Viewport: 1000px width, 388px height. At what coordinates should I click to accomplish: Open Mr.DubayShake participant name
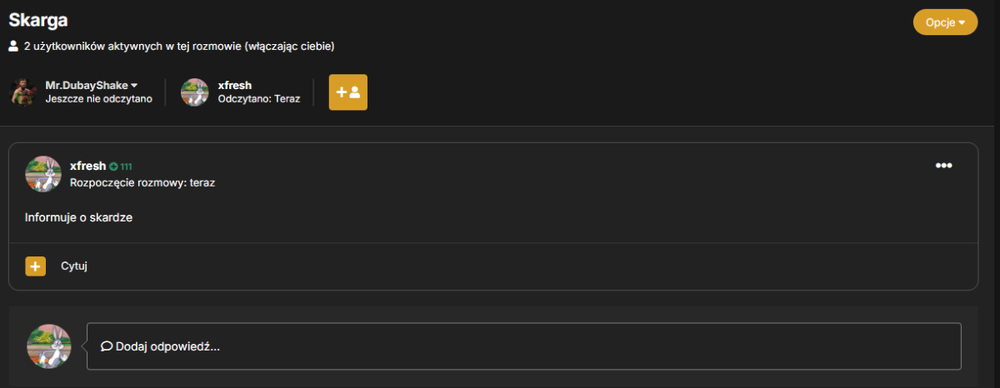tap(87, 86)
